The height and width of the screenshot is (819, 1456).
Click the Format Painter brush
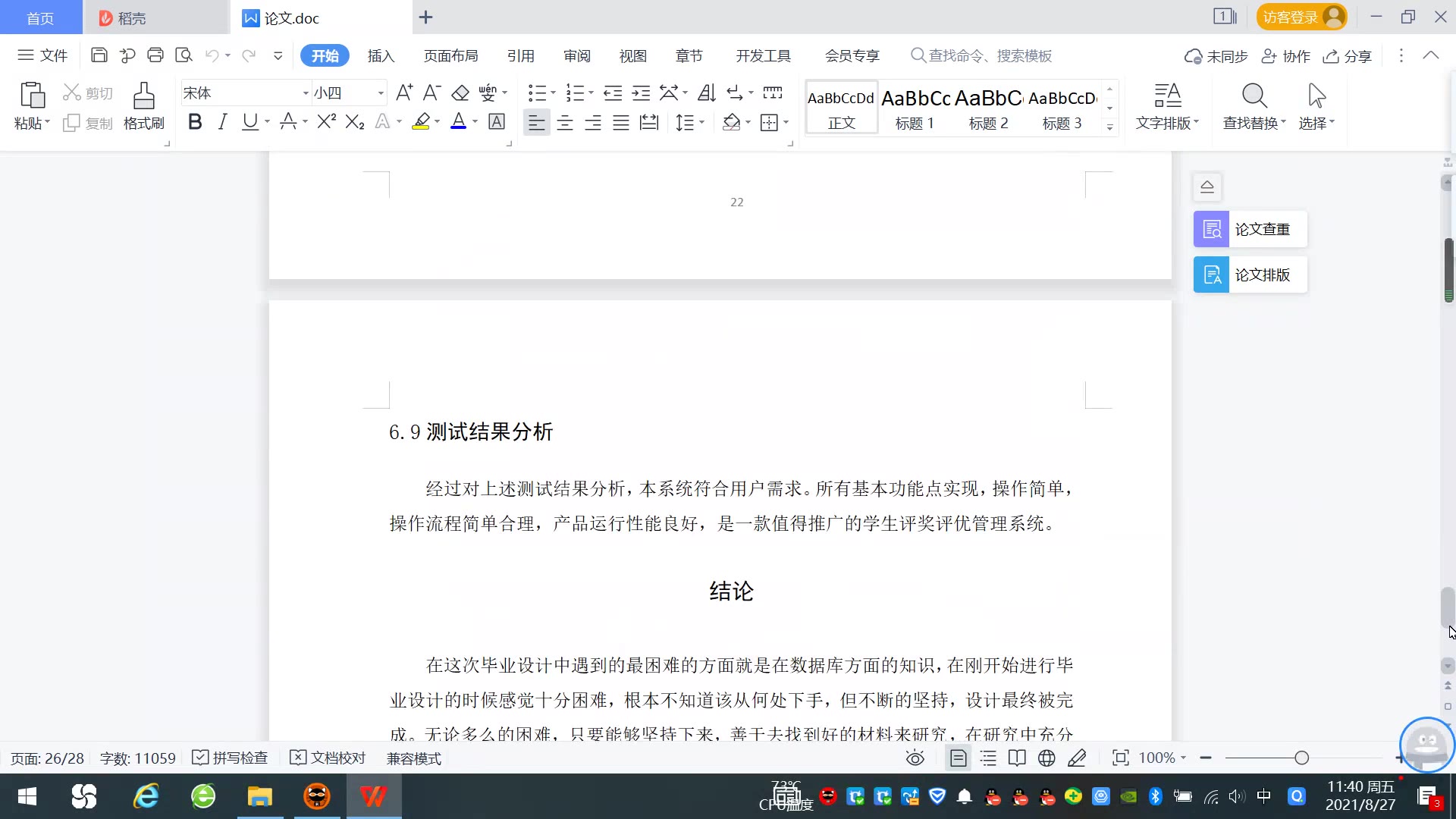[144, 106]
